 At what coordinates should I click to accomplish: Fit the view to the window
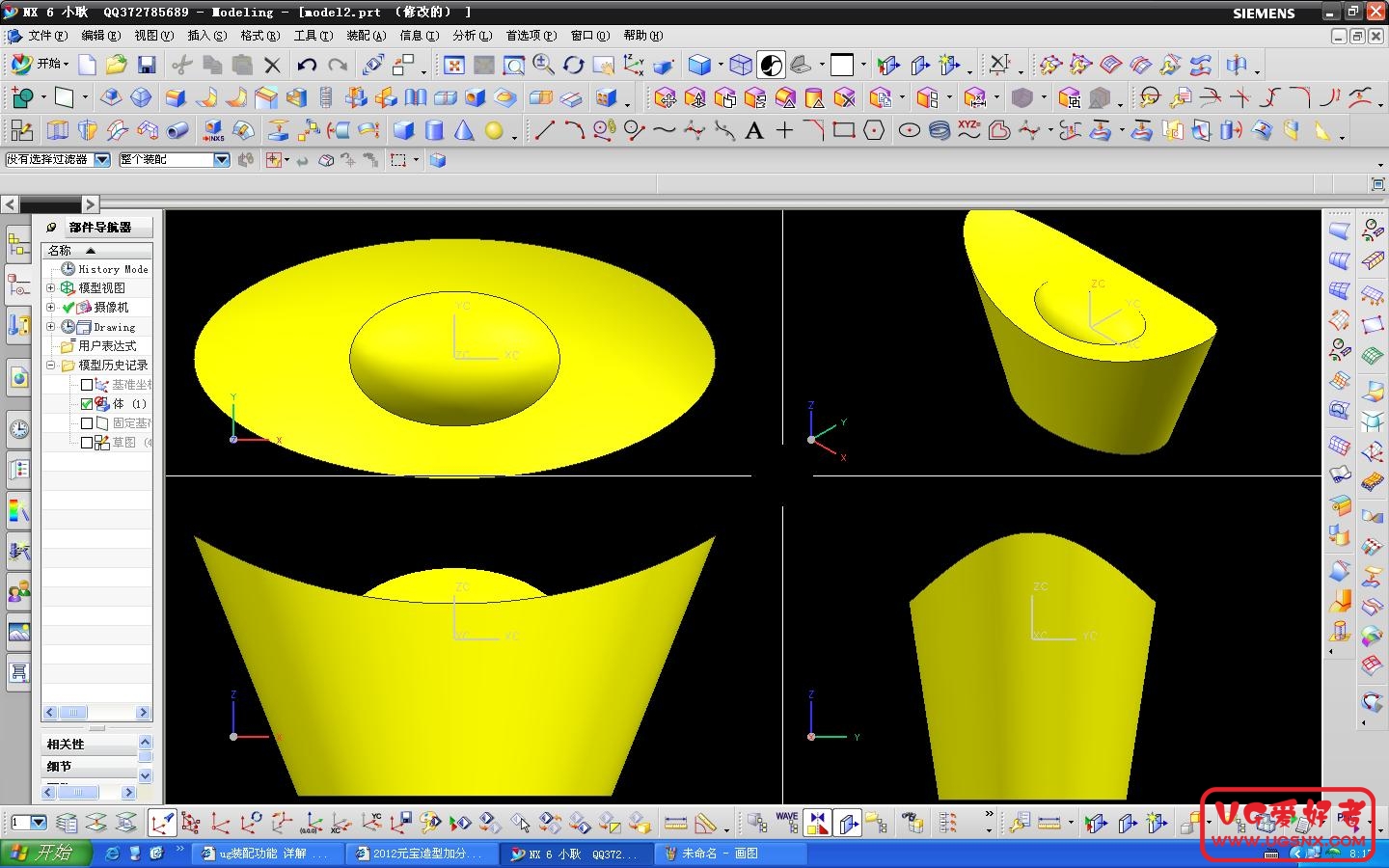(x=454, y=65)
